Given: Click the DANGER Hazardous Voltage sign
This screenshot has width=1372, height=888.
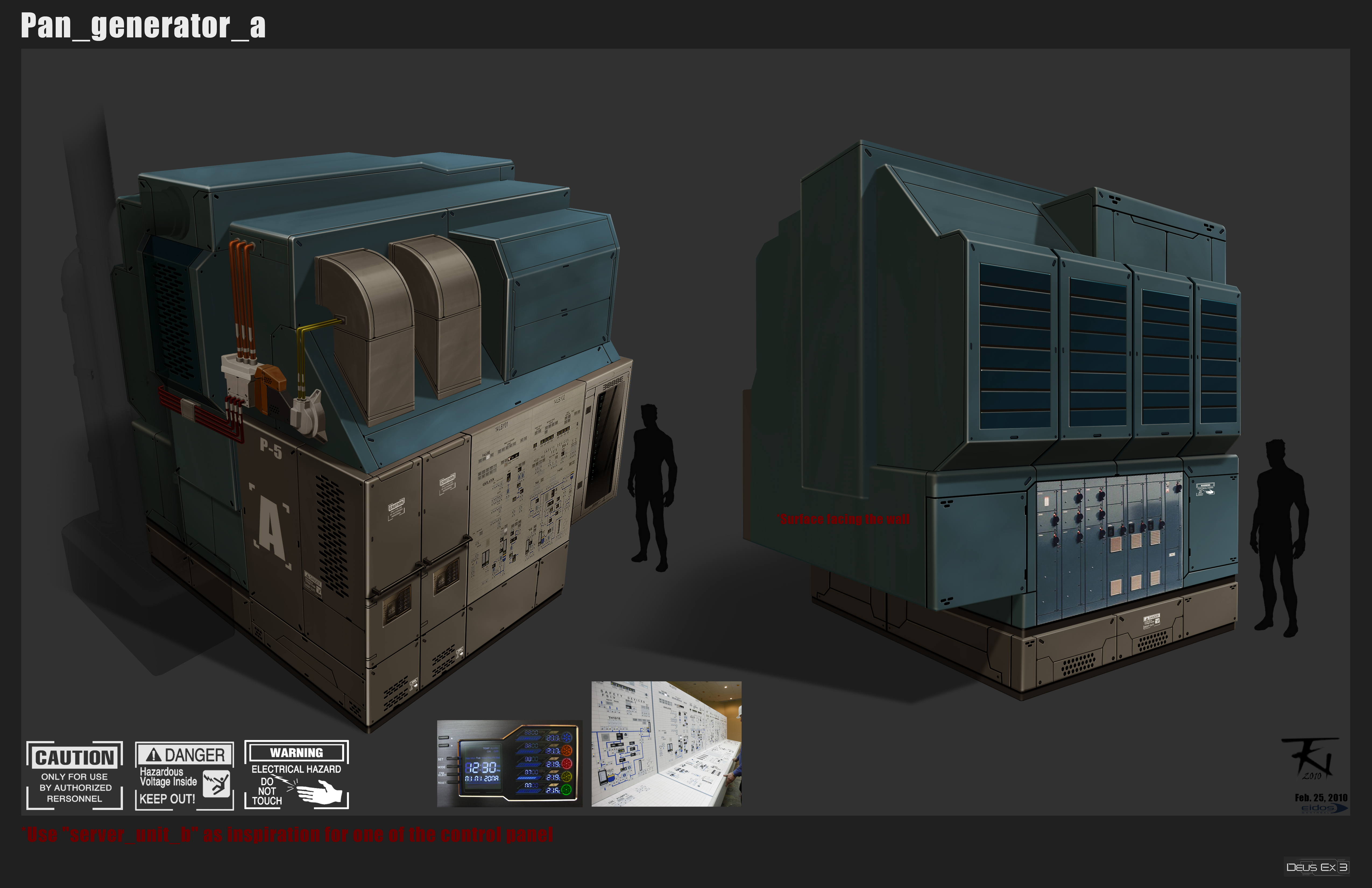Looking at the screenshot, I should (184, 775).
